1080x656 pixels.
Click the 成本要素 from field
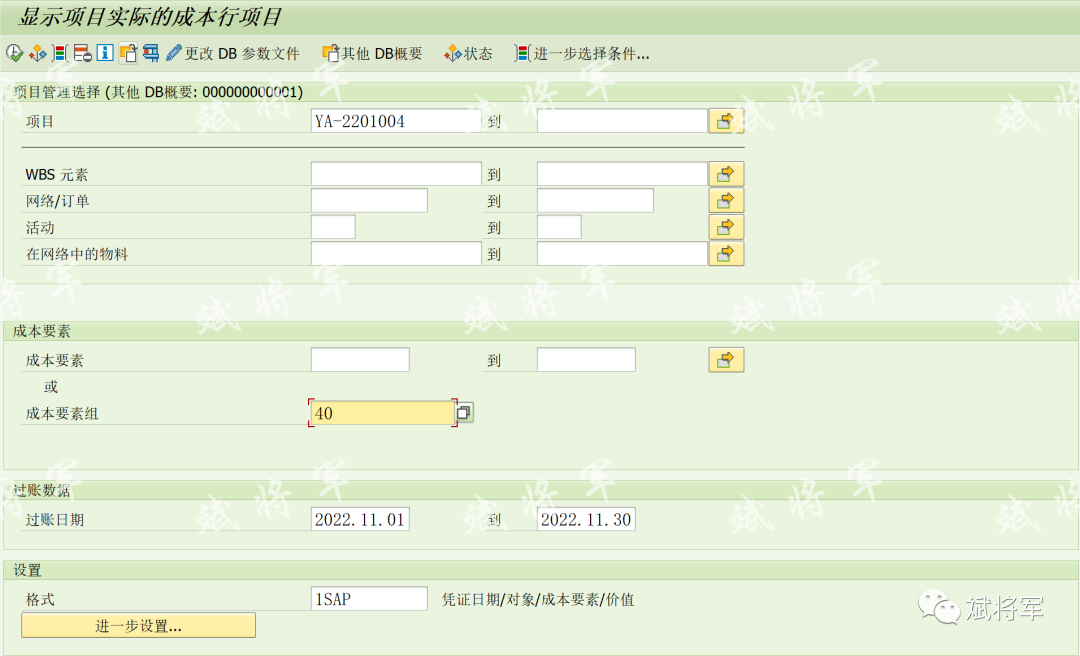point(360,360)
